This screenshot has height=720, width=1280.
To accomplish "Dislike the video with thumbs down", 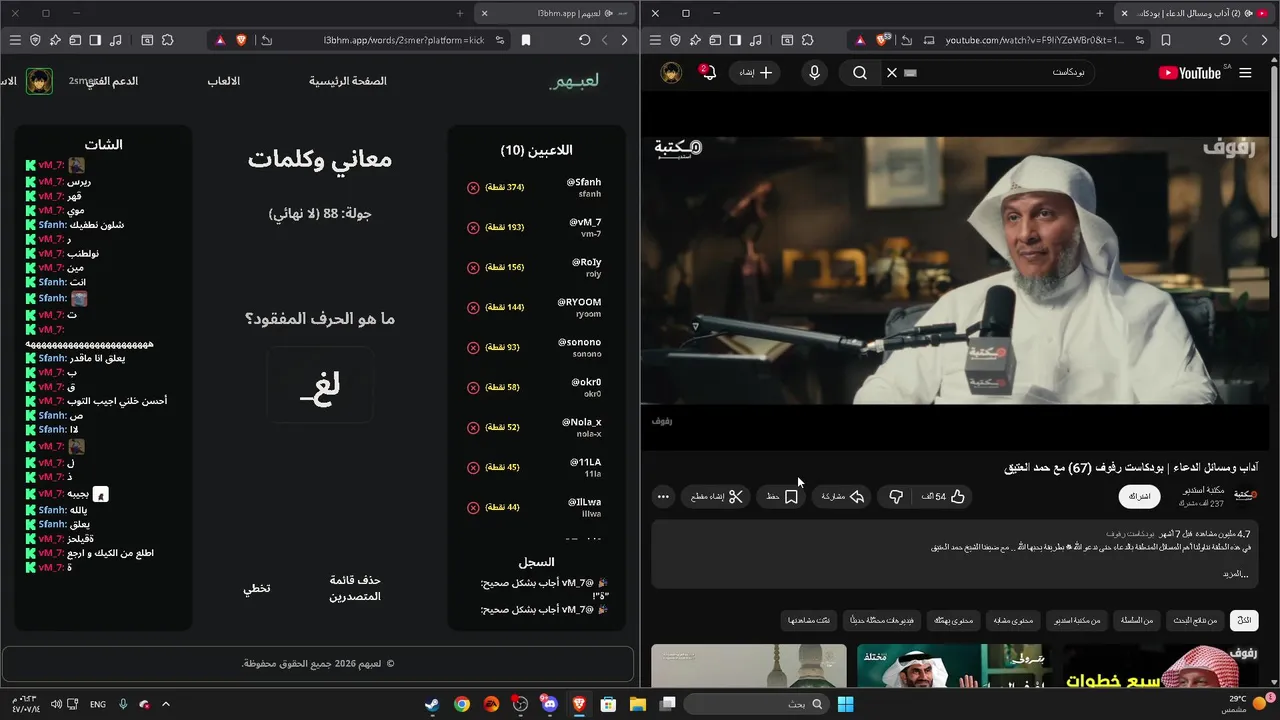I will [896, 496].
